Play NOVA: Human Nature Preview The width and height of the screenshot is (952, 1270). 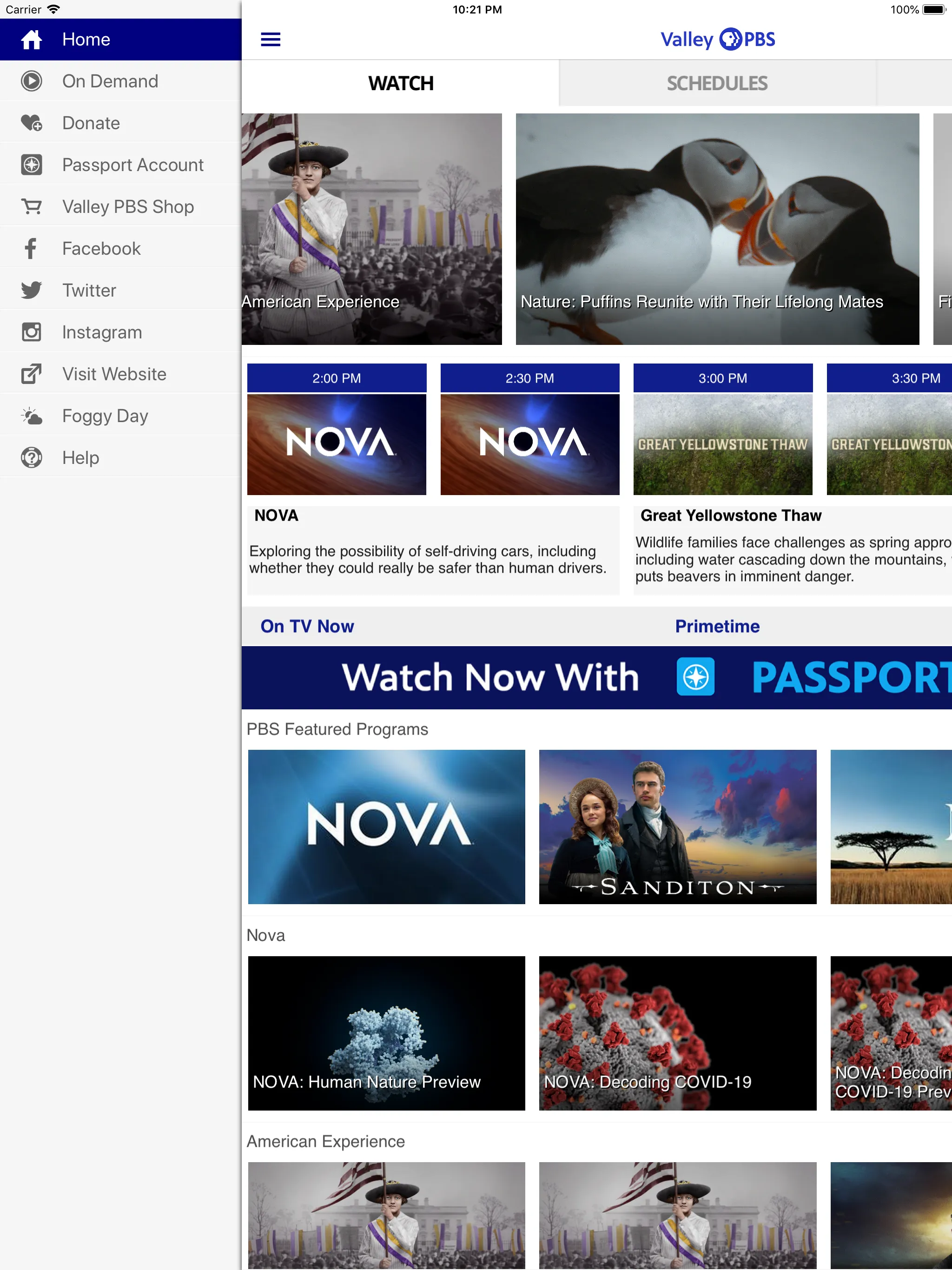coord(386,1033)
